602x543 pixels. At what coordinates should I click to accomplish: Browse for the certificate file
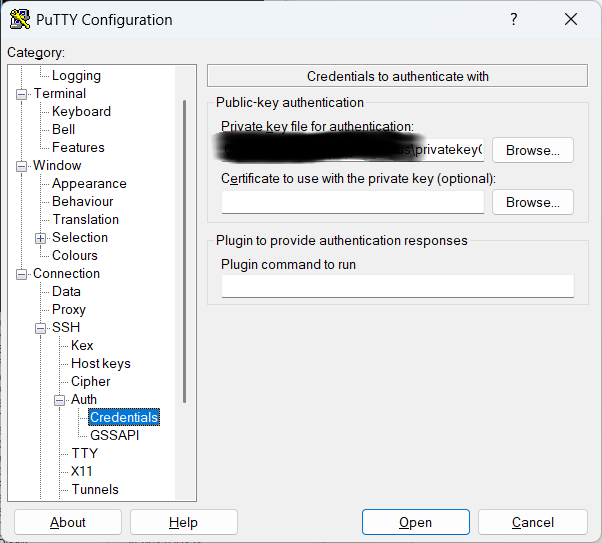point(533,202)
